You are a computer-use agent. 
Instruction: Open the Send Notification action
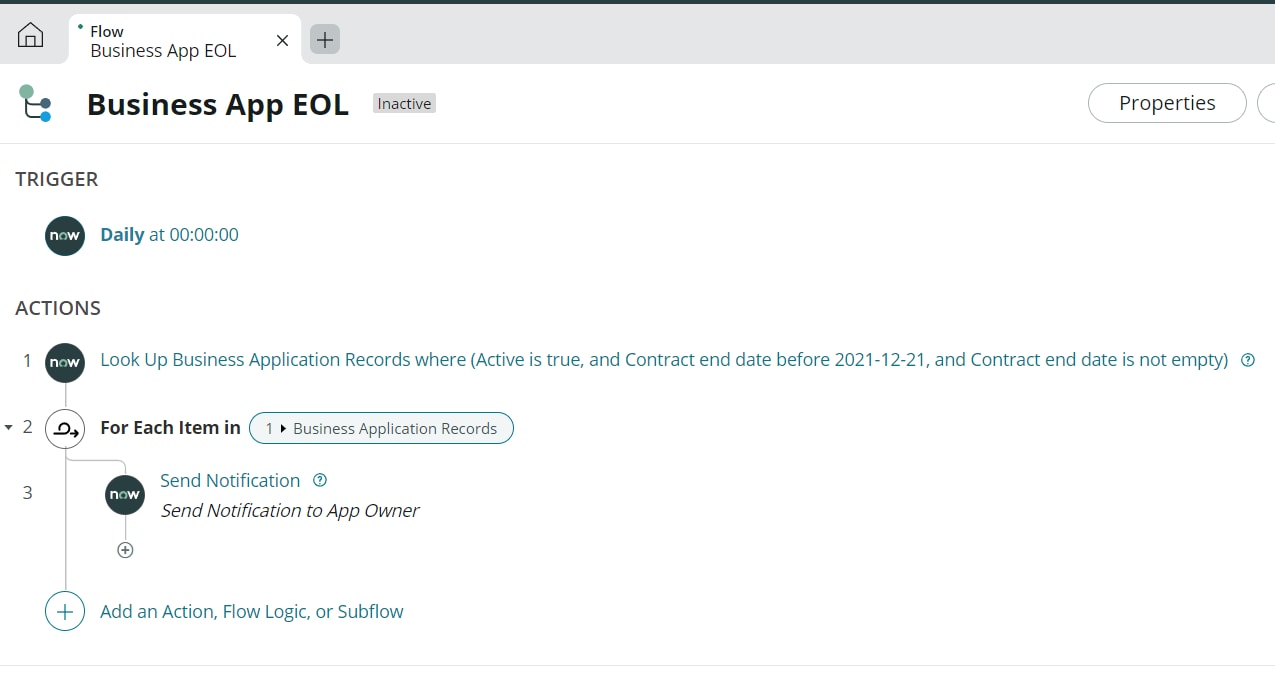pyautogui.click(x=230, y=480)
